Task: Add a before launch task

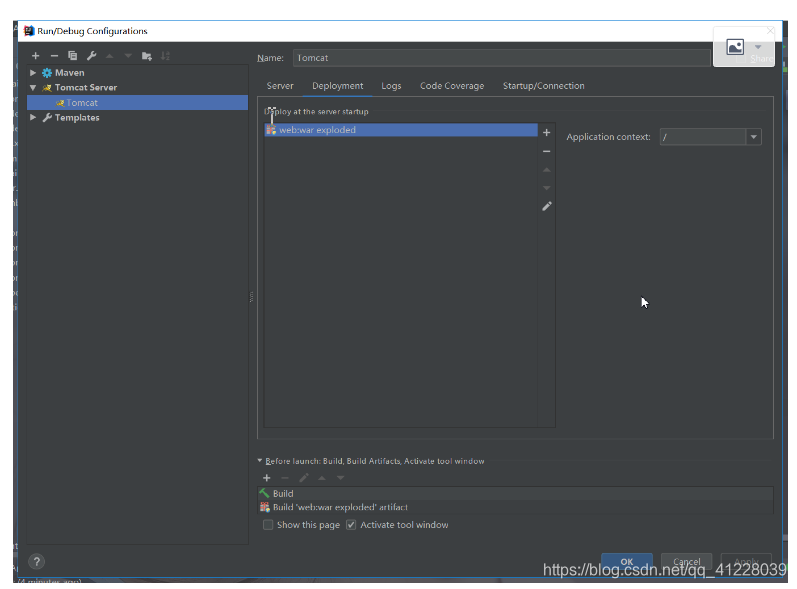Action: [267, 478]
